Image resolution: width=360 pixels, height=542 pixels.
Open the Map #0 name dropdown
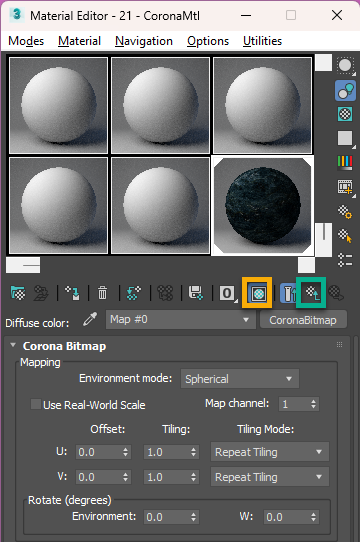pos(181,319)
